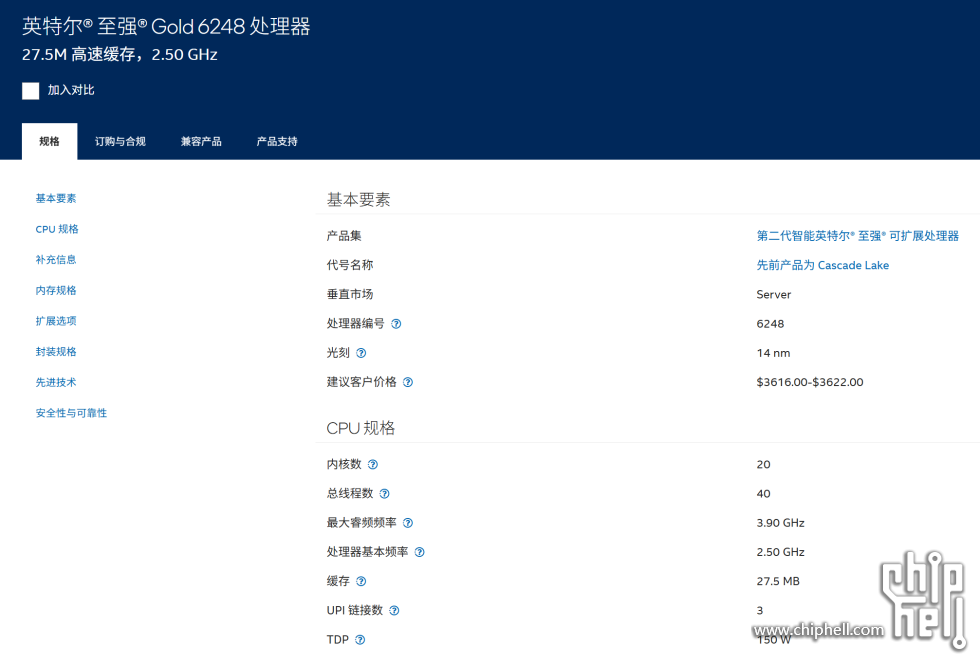The height and width of the screenshot is (665, 980).
Task: Click help icon next to 内核数
Action: click(373, 464)
